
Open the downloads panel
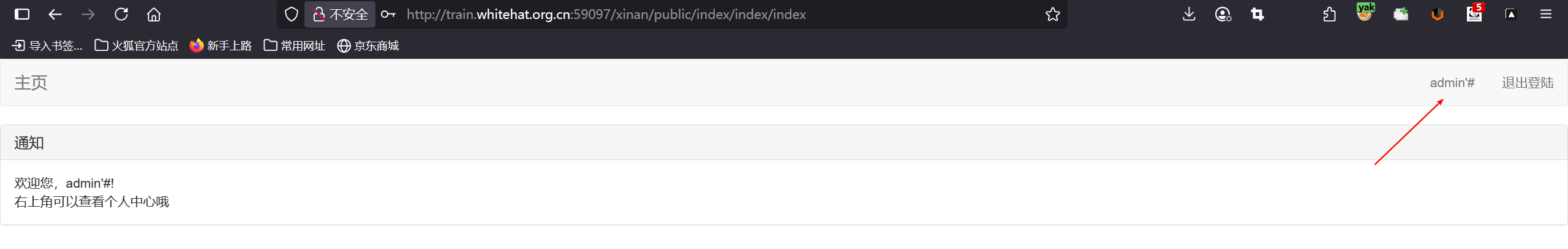tap(1189, 14)
